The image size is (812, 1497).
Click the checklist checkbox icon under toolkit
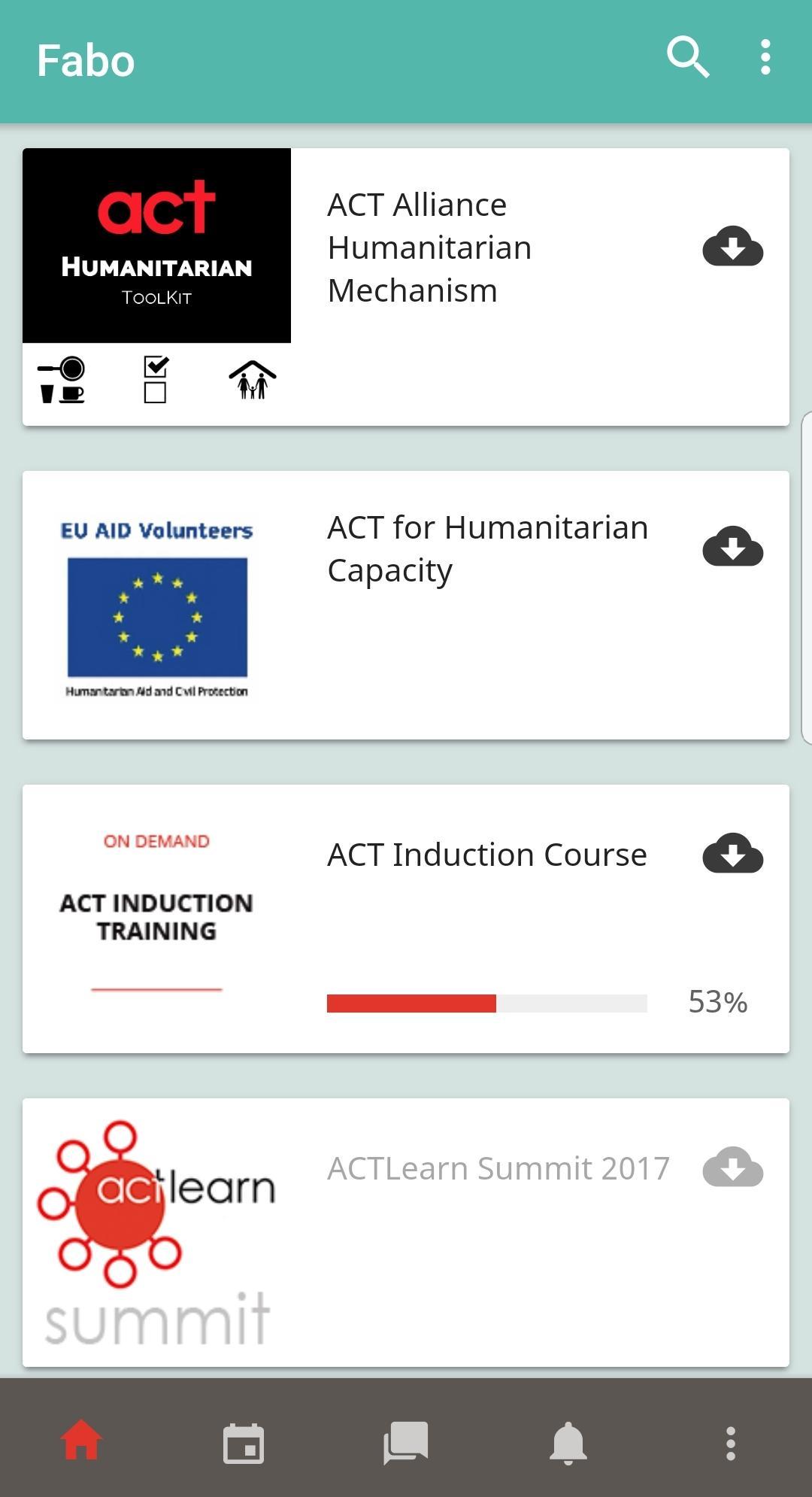coord(156,379)
